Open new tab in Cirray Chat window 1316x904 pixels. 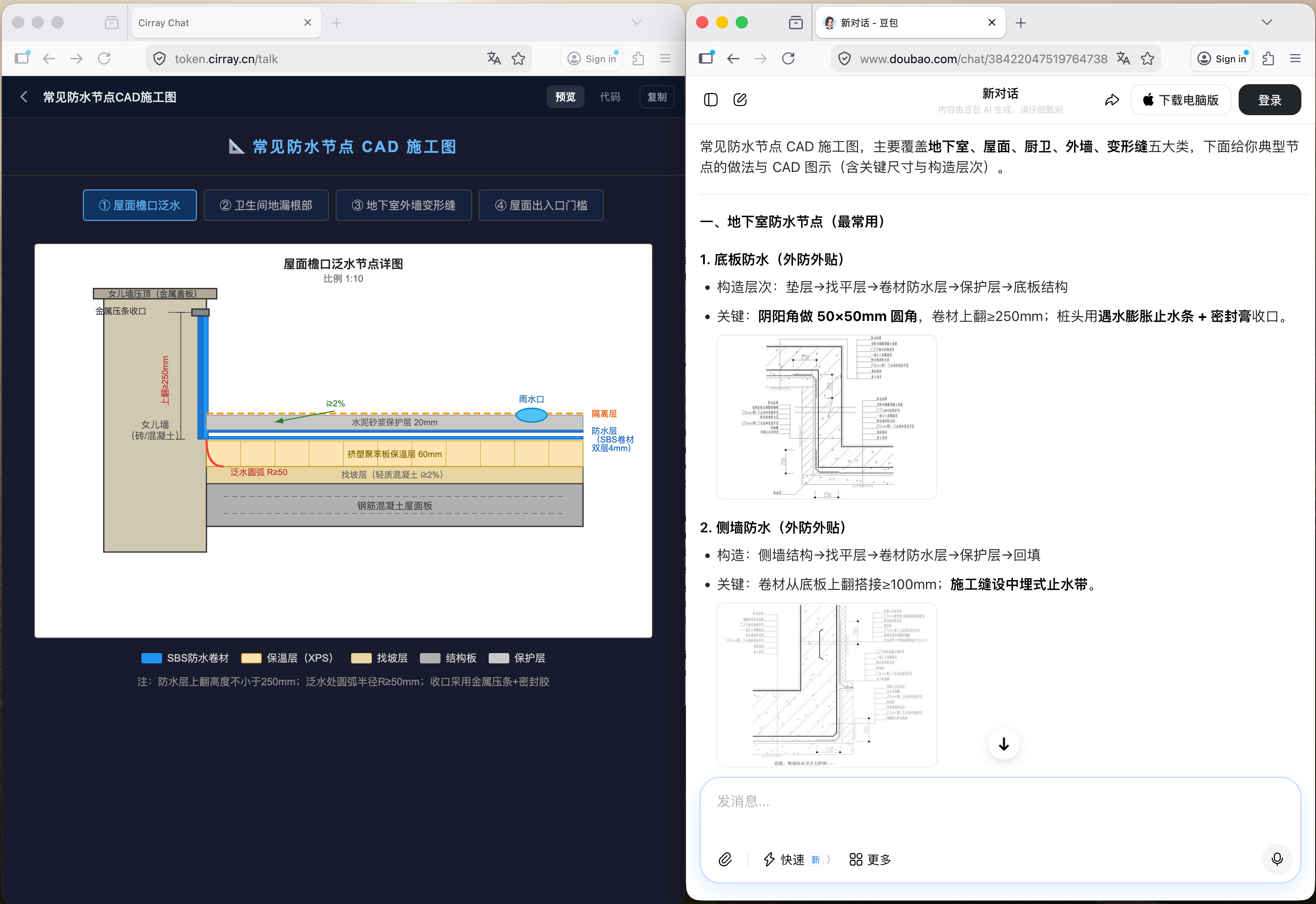tap(337, 23)
